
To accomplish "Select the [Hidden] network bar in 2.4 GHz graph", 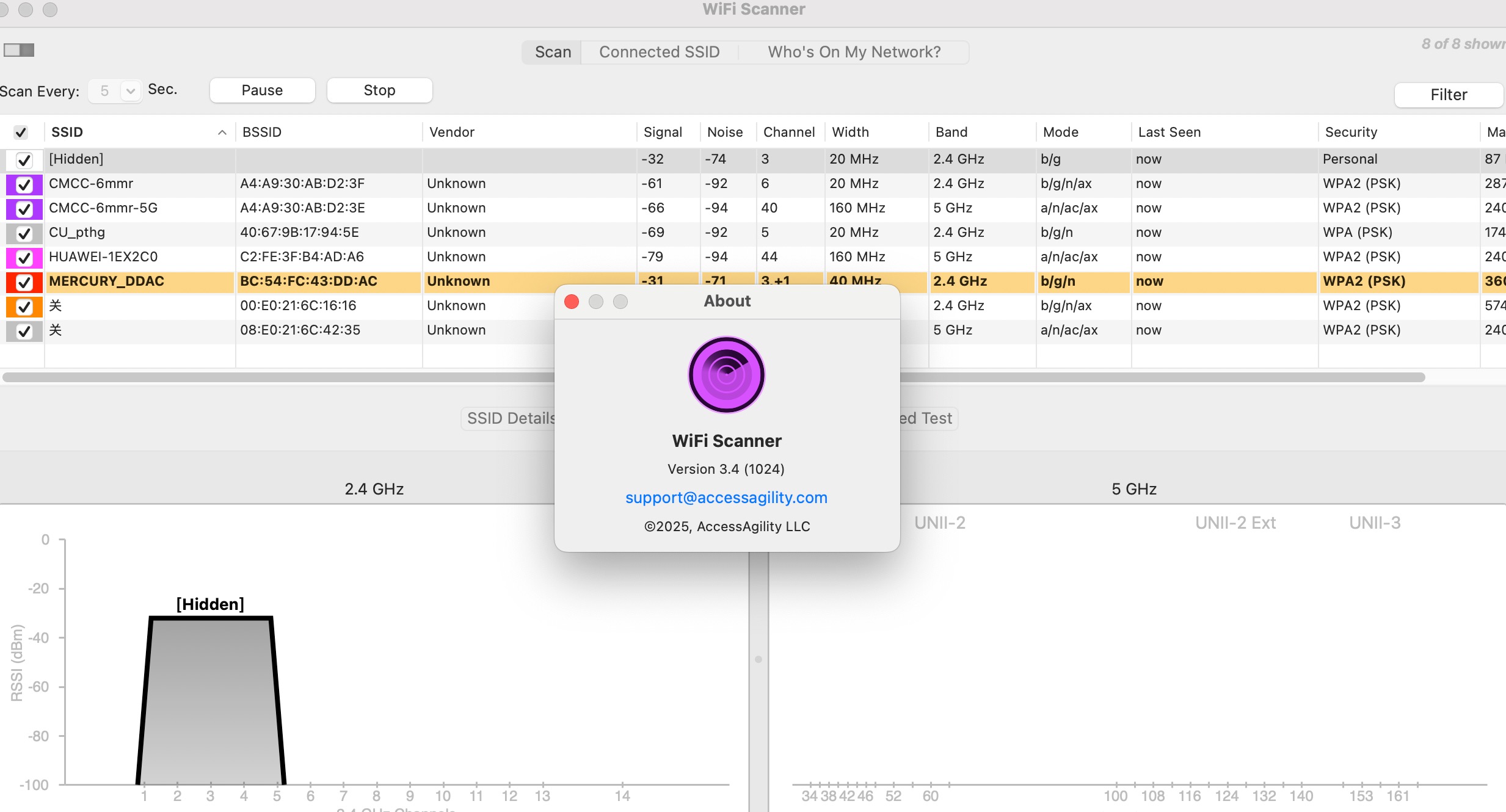I will [211, 701].
